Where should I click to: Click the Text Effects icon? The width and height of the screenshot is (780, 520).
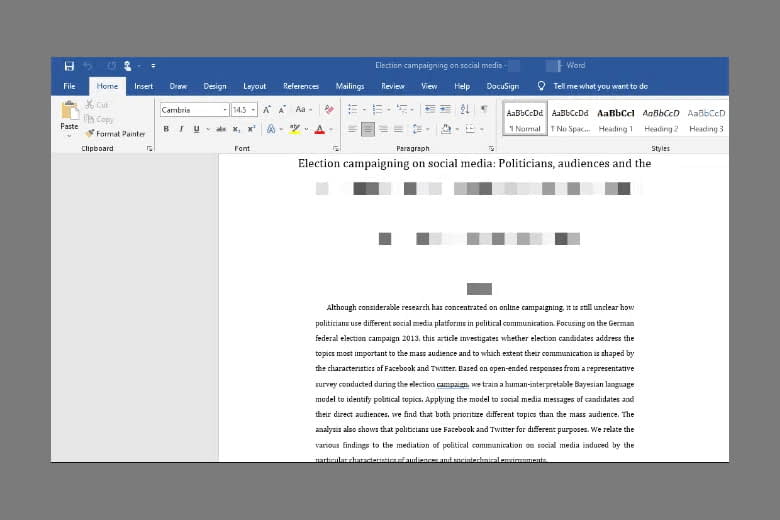point(271,129)
